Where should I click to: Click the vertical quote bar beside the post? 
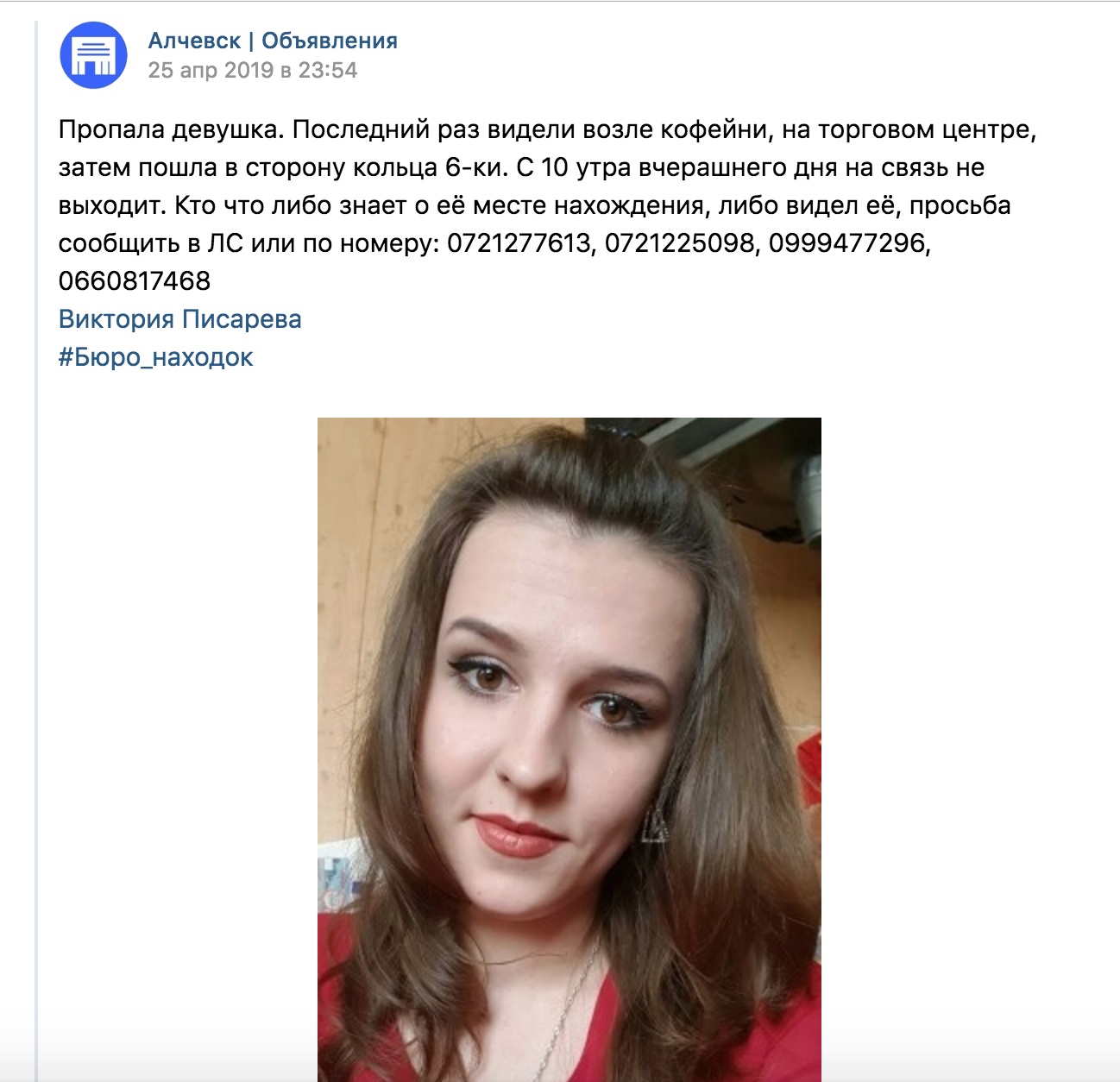coord(36,550)
